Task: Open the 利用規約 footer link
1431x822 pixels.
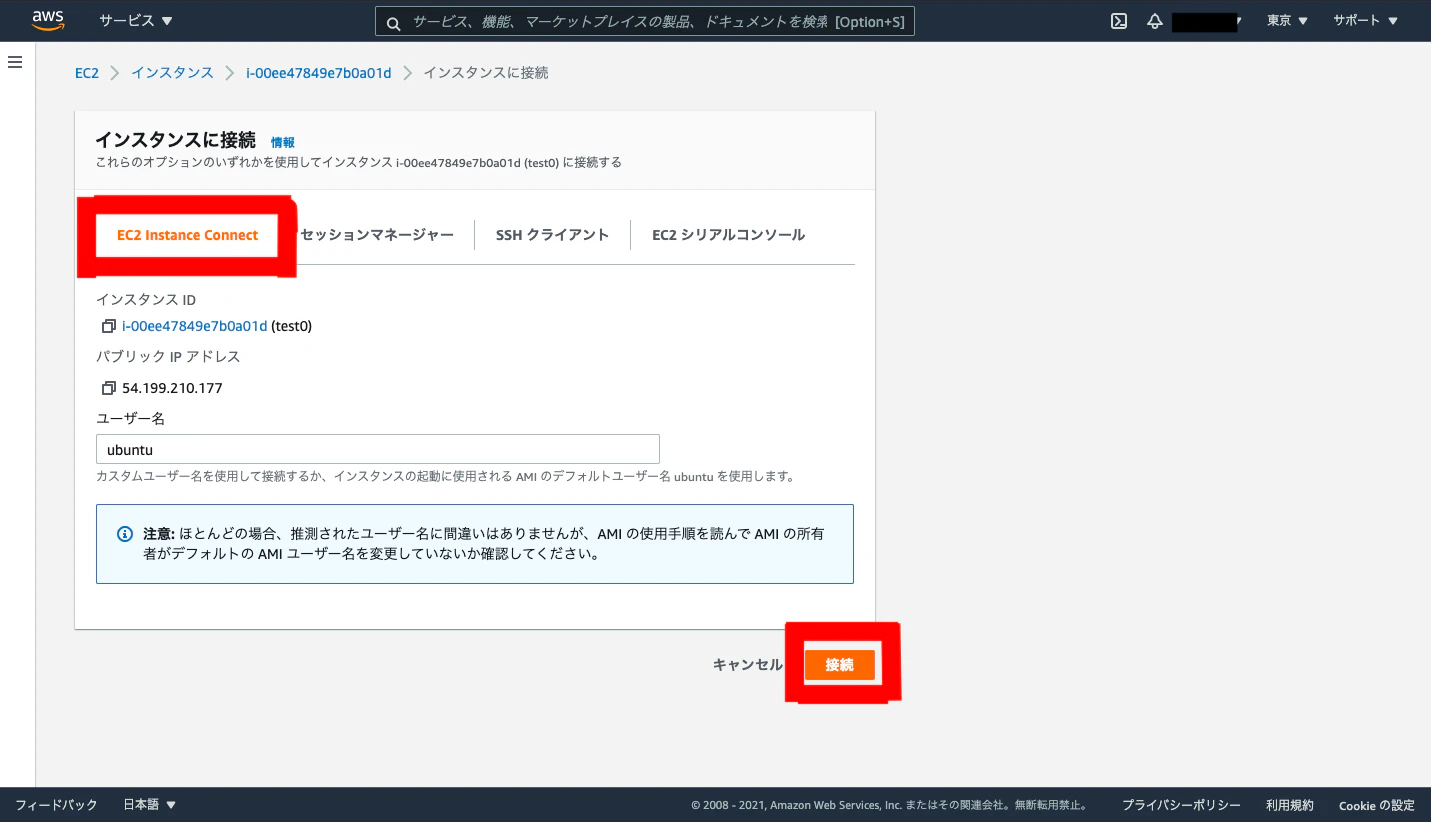Action: (x=1290, y=805)
